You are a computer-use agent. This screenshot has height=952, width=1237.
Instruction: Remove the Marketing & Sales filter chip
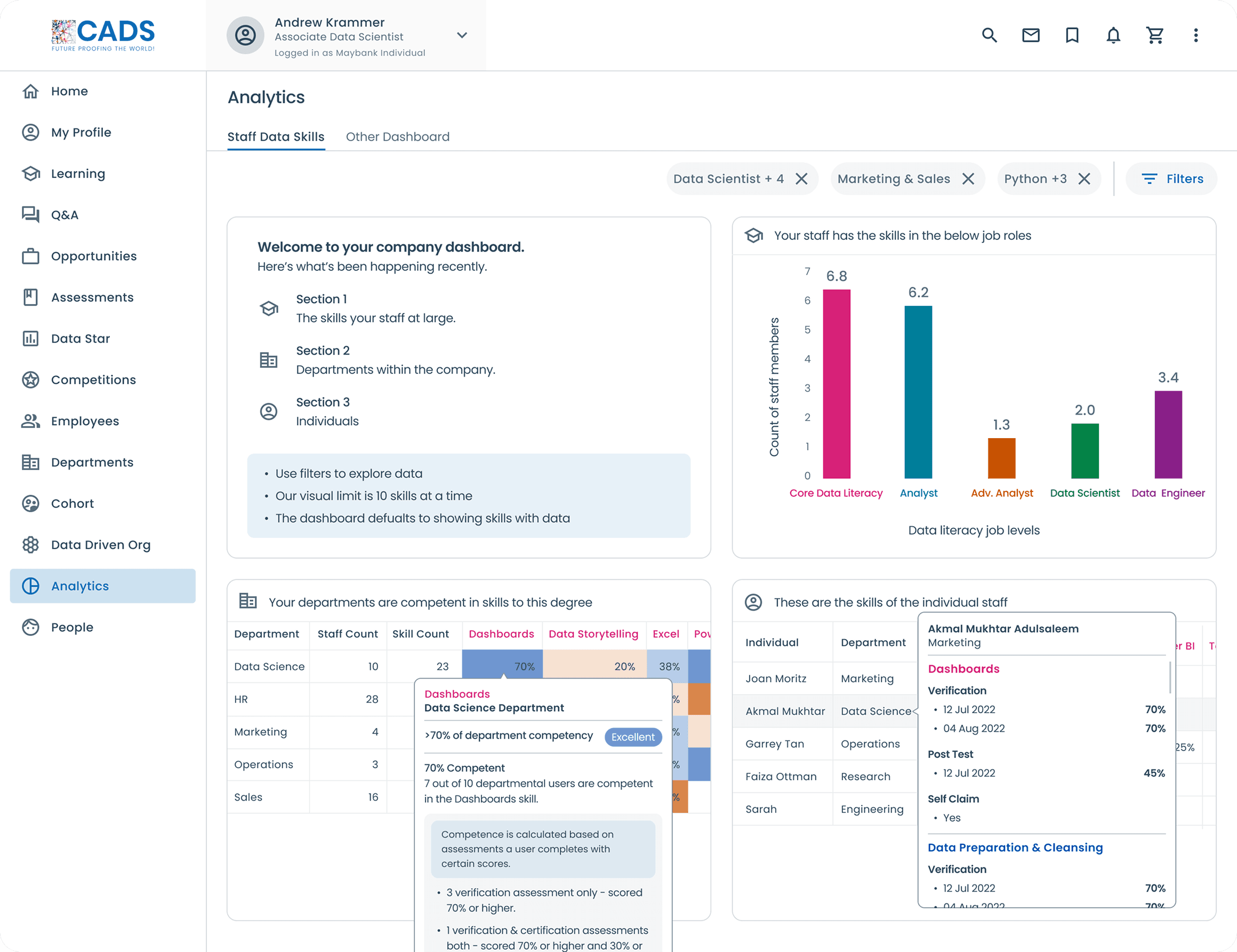968,179
